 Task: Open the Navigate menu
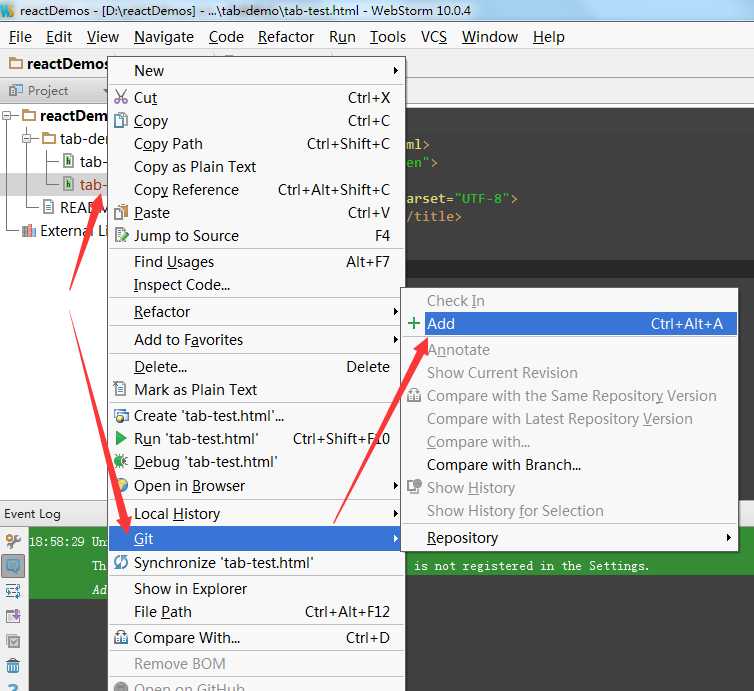pyautogui.click(x=164, y=37)
